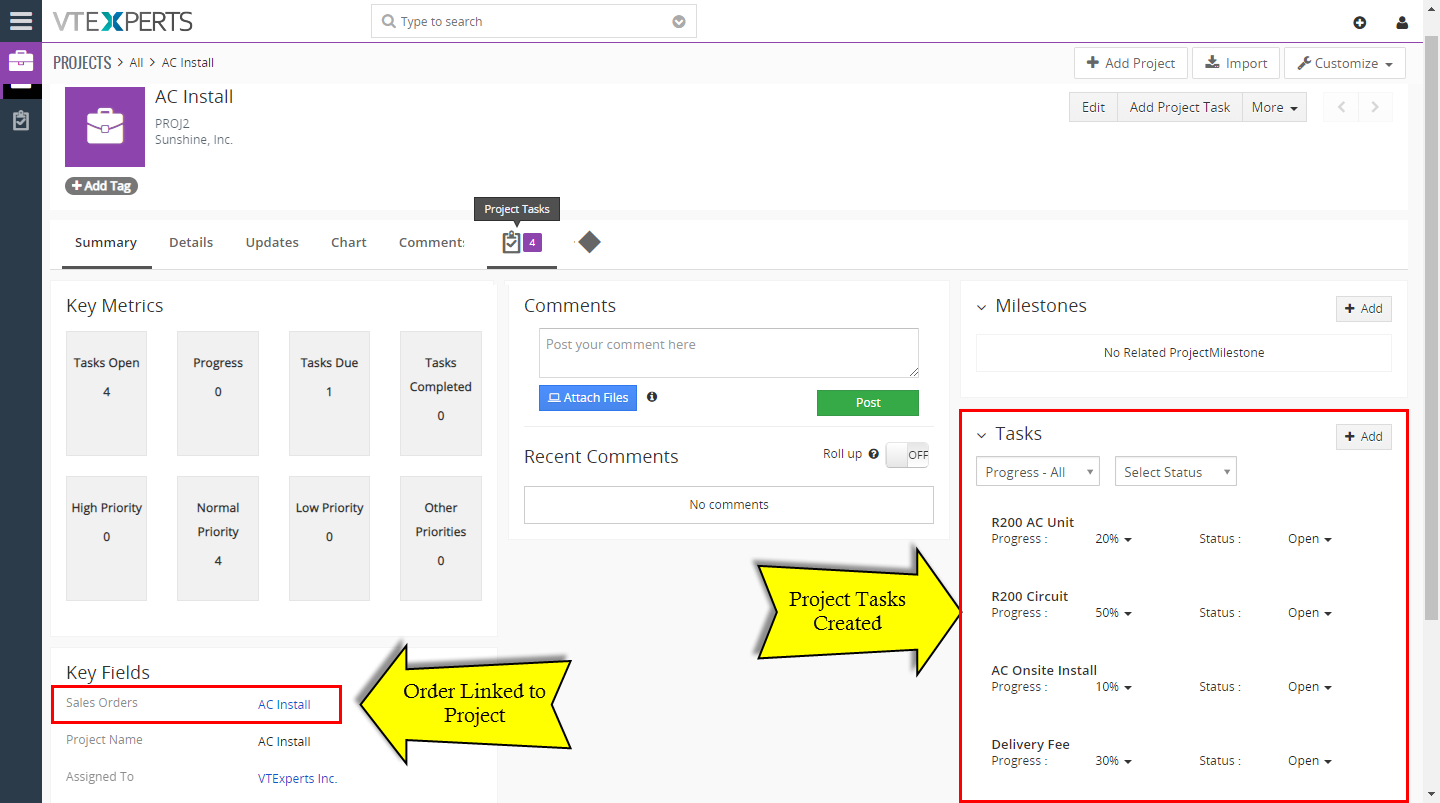Change R200 AC Unit progress 20%

(1113, 539)
